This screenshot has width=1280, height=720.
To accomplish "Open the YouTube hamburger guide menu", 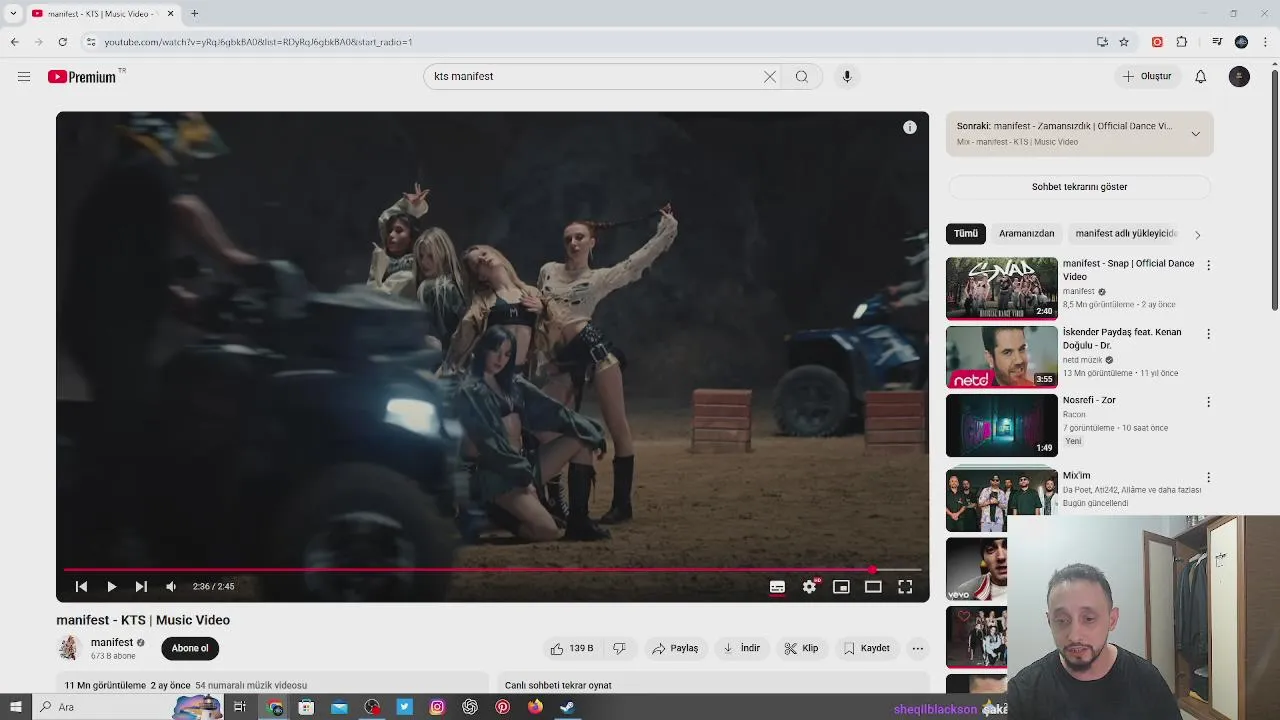I will point(24,76).
